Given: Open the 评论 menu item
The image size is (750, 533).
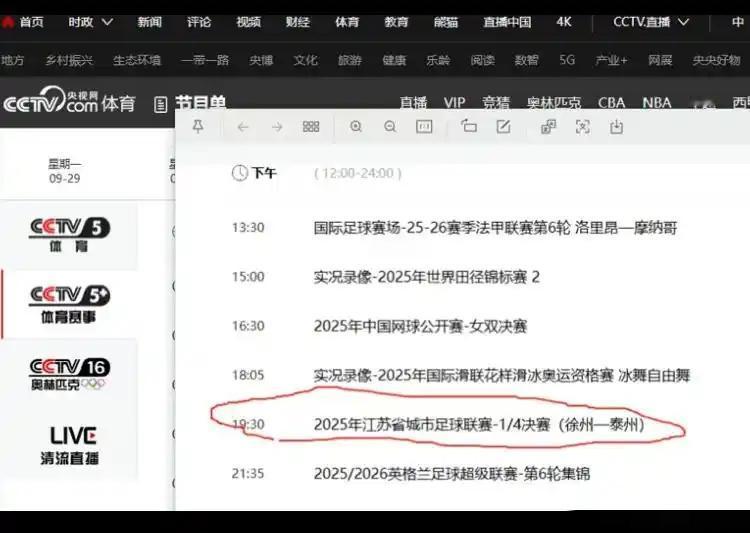Looking at the screenshot, I should [x=199, y=22].
